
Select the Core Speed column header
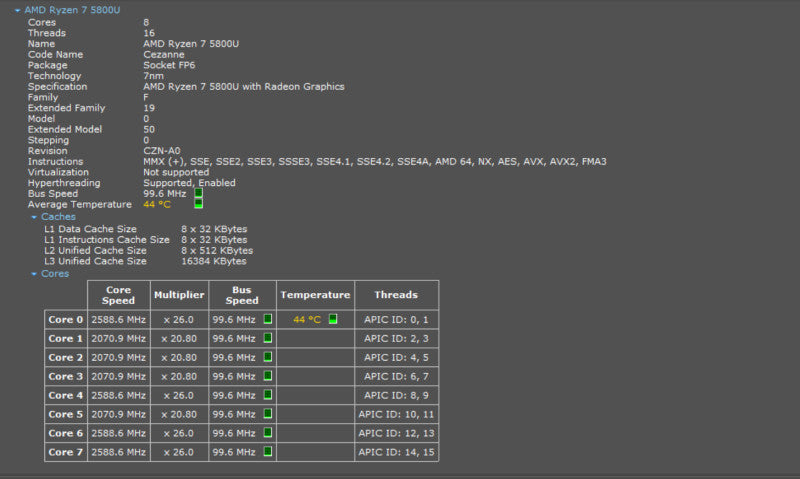click(118, 295)
